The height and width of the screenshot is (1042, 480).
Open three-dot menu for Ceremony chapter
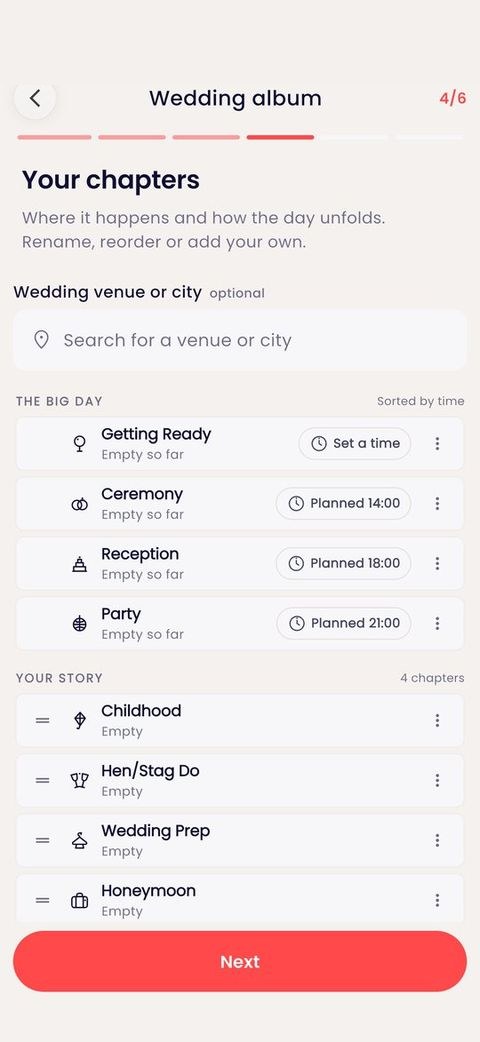[x=437, y=503]
